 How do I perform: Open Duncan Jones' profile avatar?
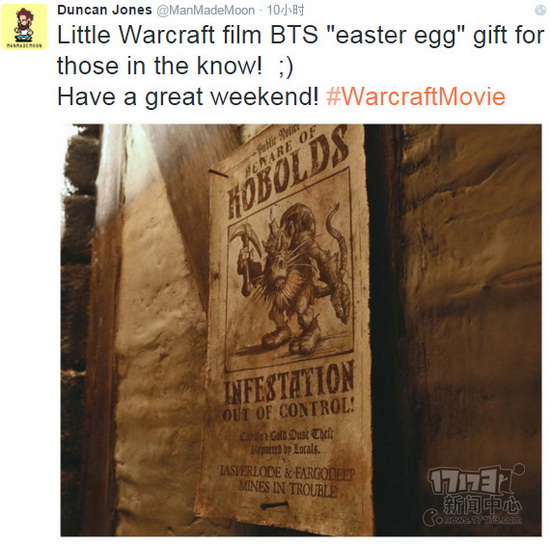click(x=24, y=27)
